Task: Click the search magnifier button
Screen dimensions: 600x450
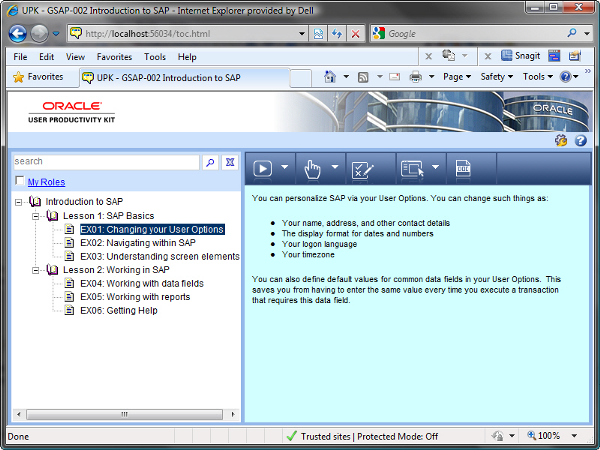Action: tap(210, 163)
